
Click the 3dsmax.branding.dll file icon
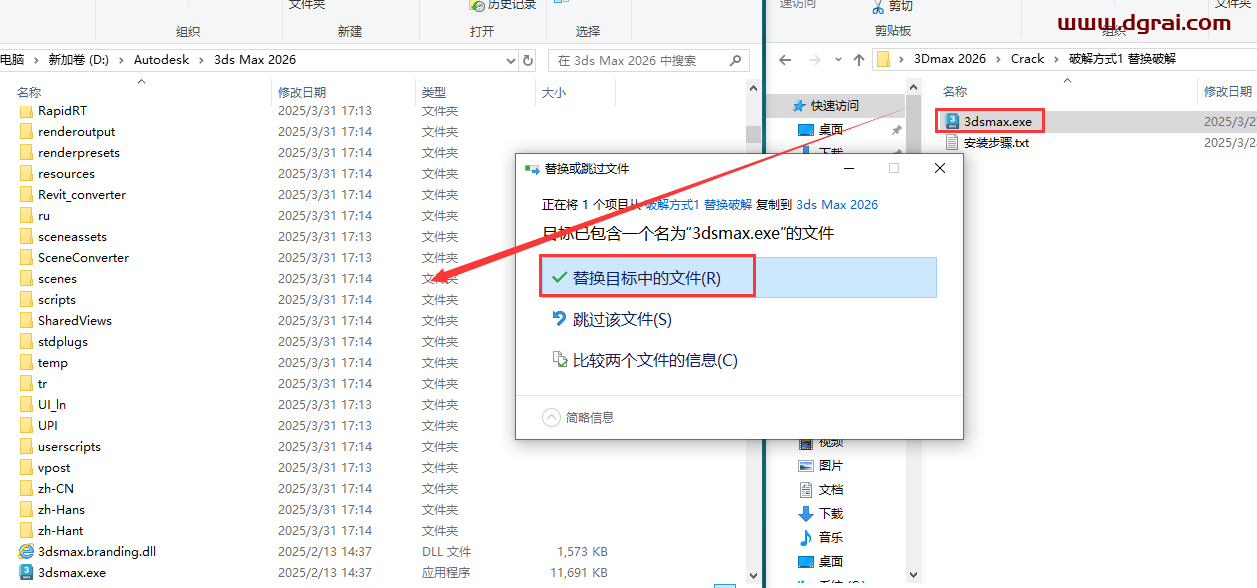click(27, 551)
